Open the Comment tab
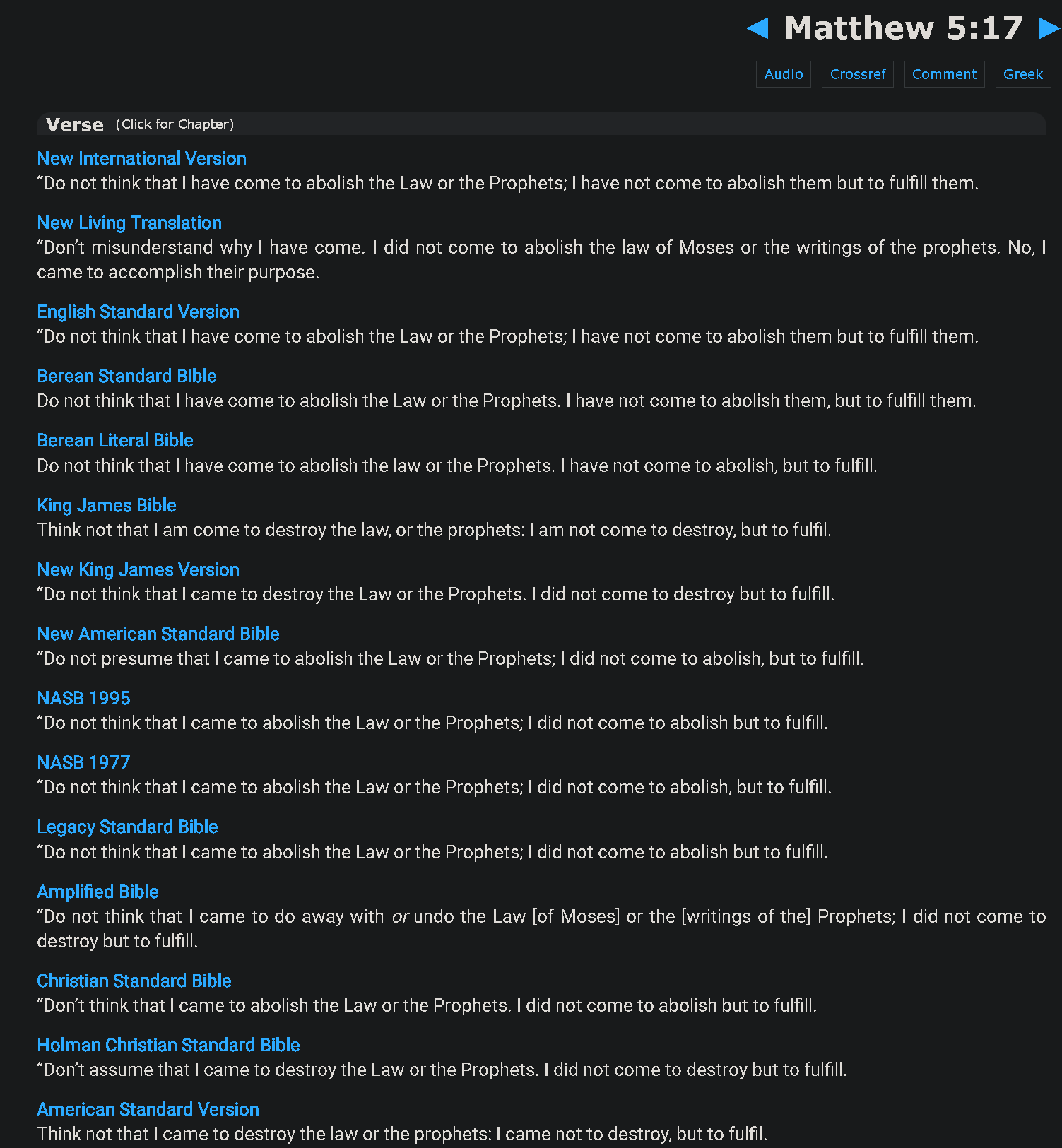 (x=944, y=74)
